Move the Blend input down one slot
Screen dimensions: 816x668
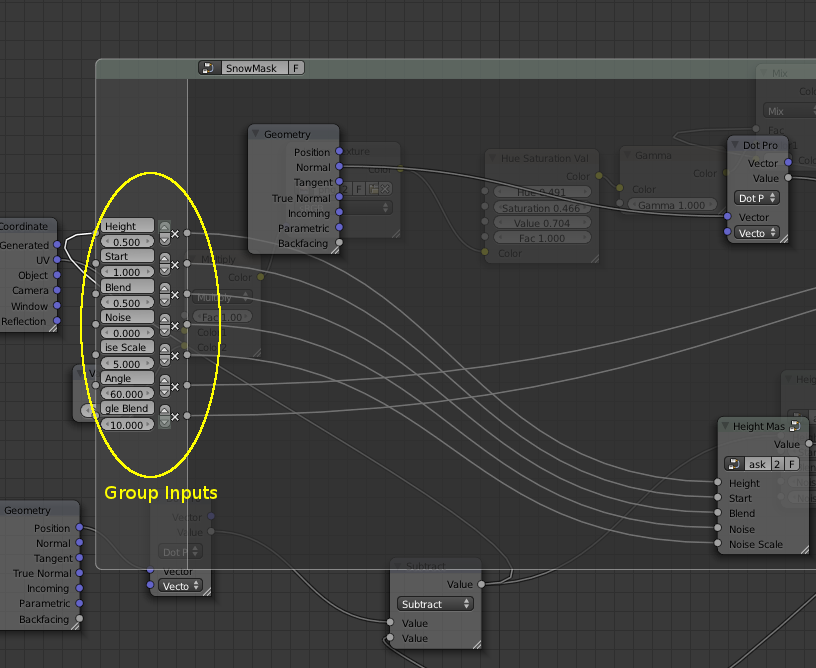(164, 300)
